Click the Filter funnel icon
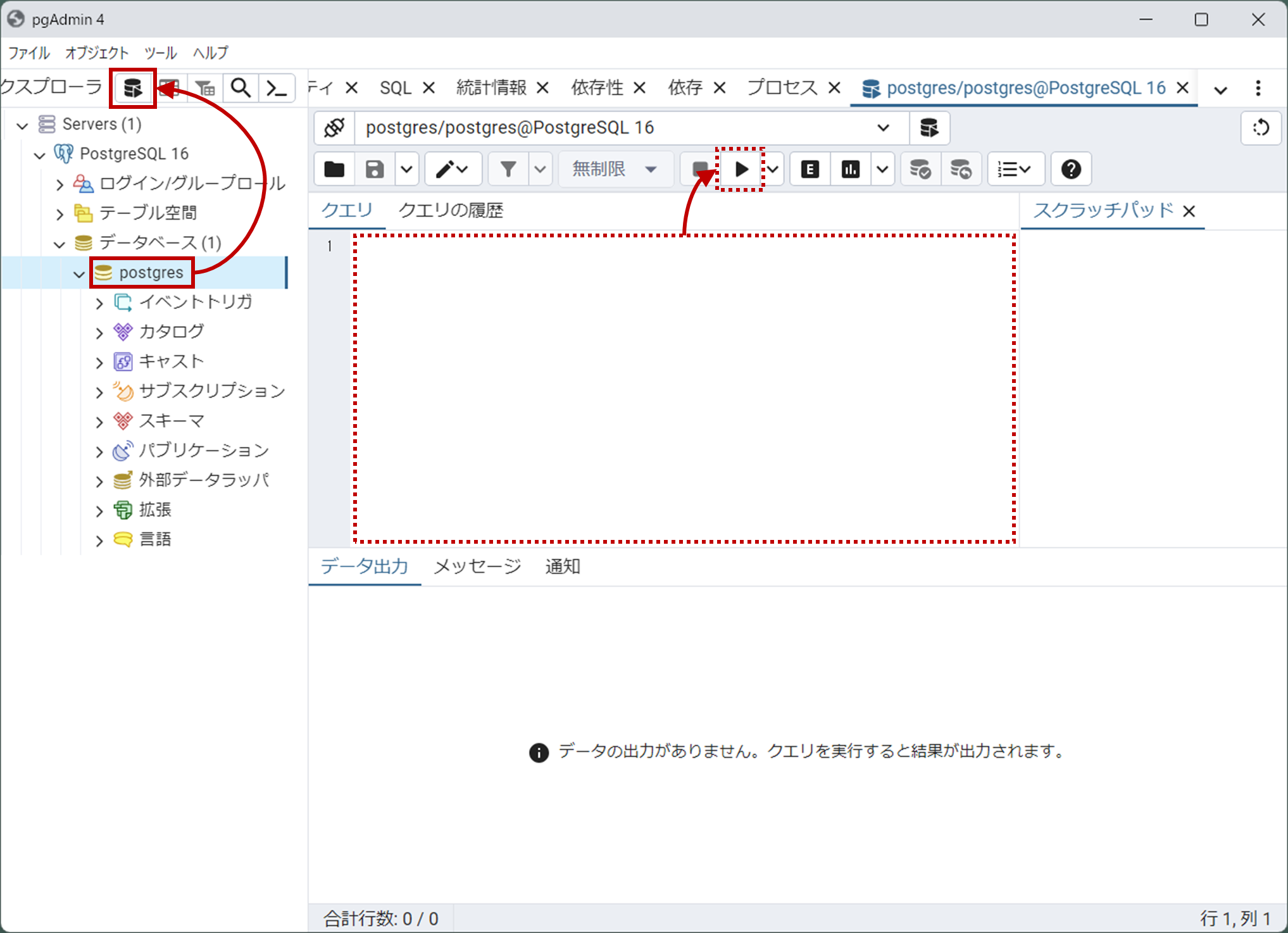This screenshot has height=933, width=1288. (508, 169)
